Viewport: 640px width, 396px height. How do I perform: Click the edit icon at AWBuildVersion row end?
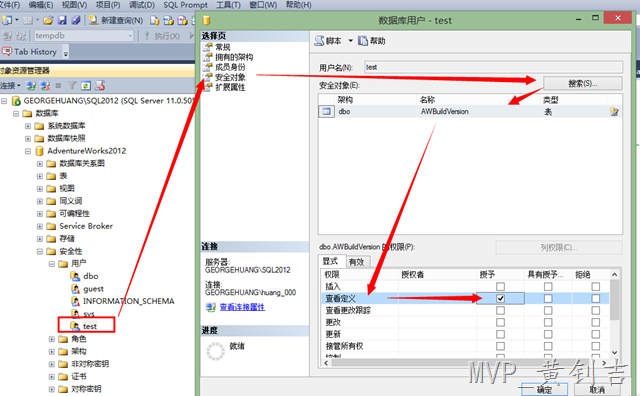point(614,111)
